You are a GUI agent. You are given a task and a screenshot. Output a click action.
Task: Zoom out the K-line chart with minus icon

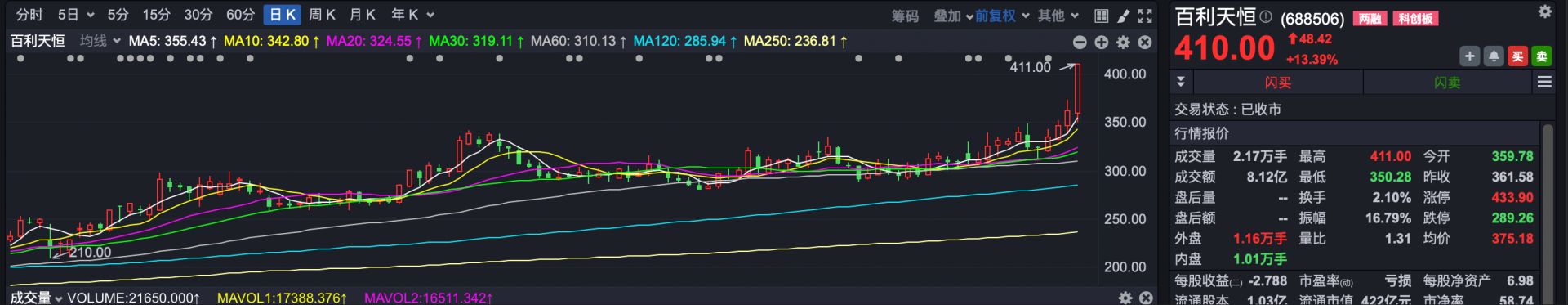1080,42
